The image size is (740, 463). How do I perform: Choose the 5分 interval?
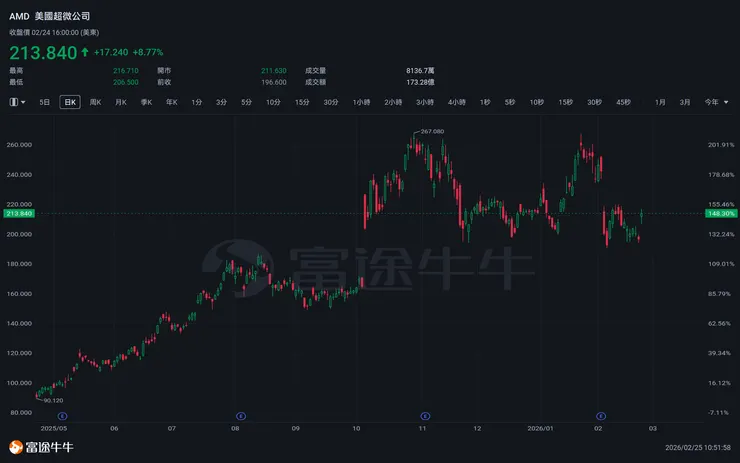point(246,102)
